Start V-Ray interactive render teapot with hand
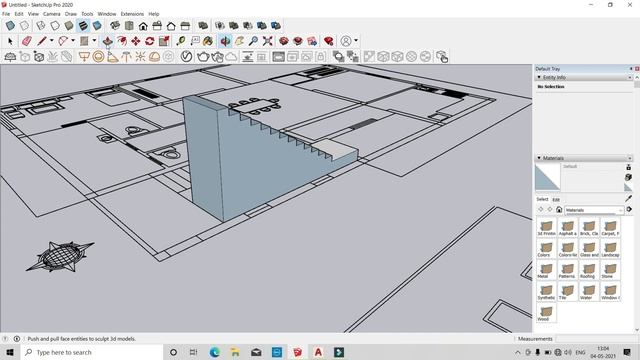Image resolution: width=640 pixels, height=360 pixels. tap(217, 57)
